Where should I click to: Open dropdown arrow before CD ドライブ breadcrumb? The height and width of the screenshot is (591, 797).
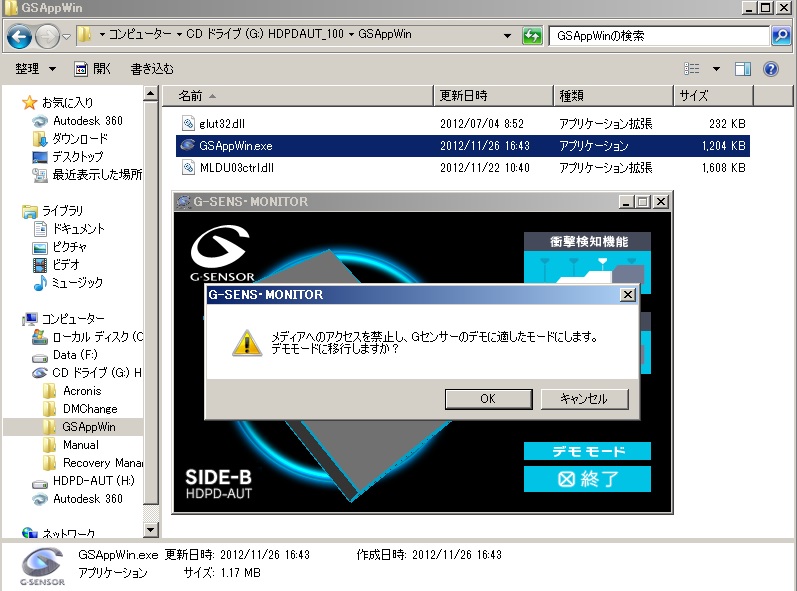tap(179, 35)
